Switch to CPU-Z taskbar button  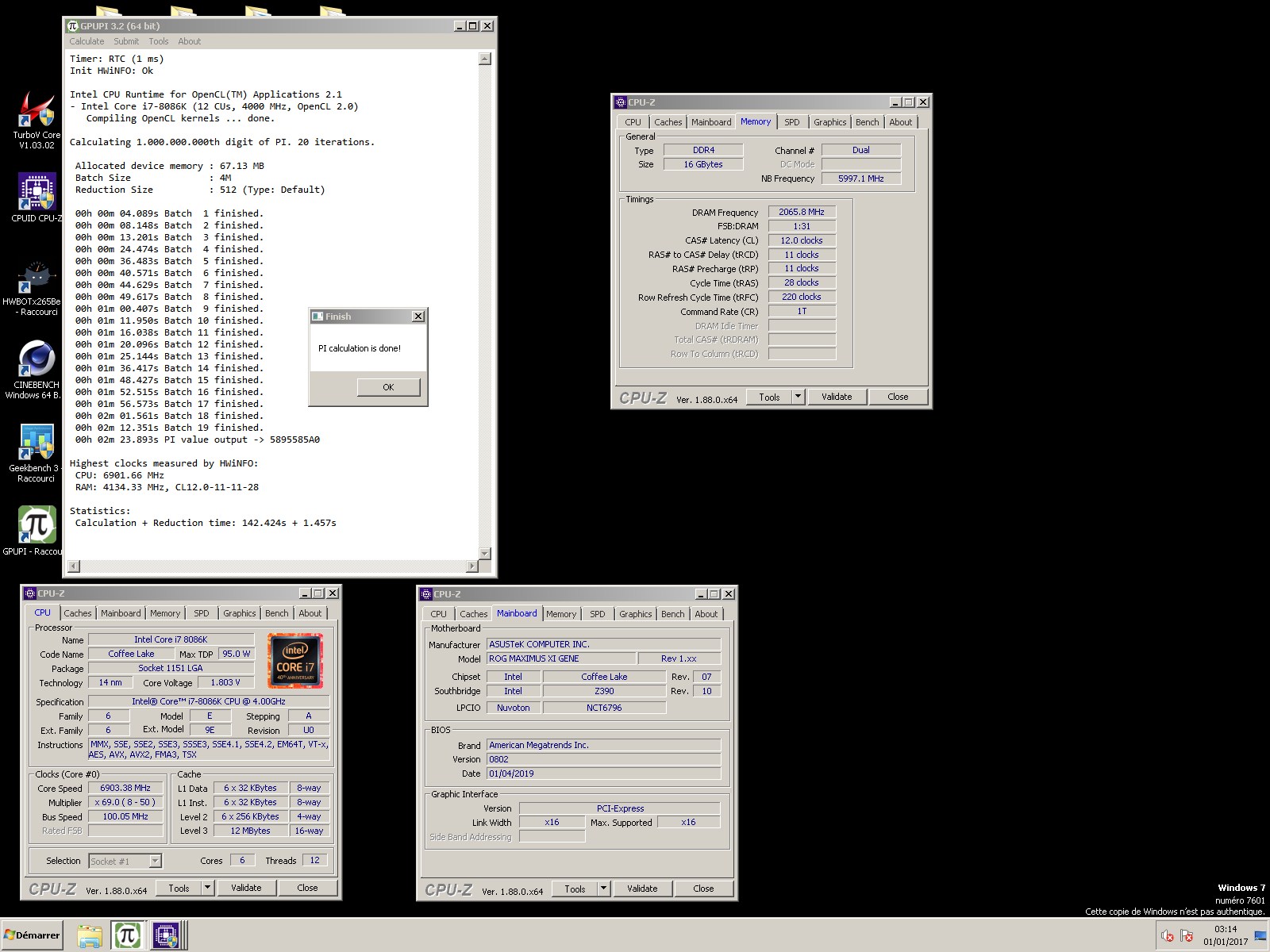pyautogui.click(x=167, y=936)
